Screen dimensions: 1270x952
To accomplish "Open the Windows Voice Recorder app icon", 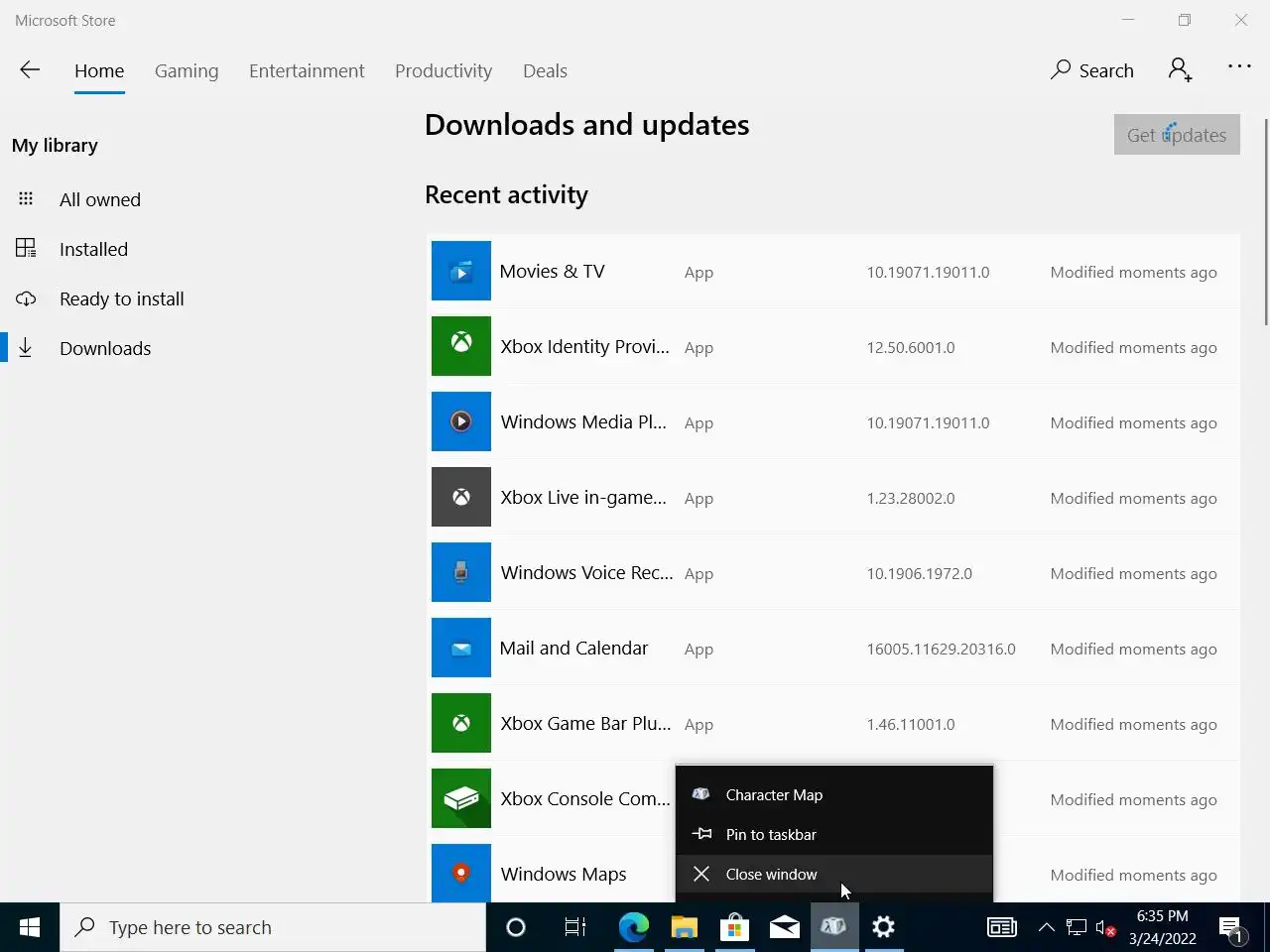I will pos(461,572).
